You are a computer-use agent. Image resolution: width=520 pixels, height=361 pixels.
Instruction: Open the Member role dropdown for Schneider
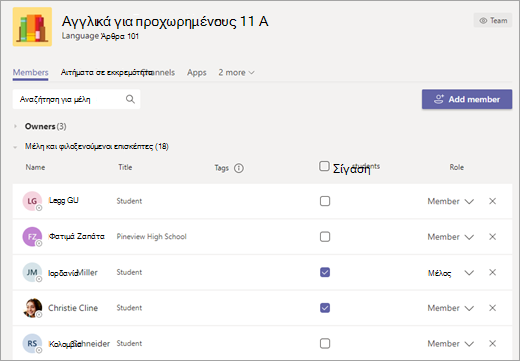[451, 344]
